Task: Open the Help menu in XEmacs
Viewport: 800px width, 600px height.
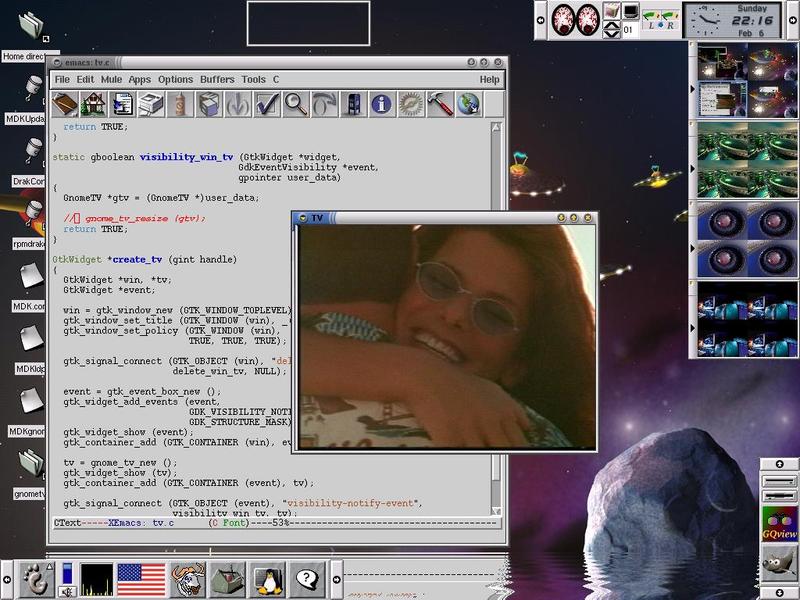Action: click(x=489, y=80)
